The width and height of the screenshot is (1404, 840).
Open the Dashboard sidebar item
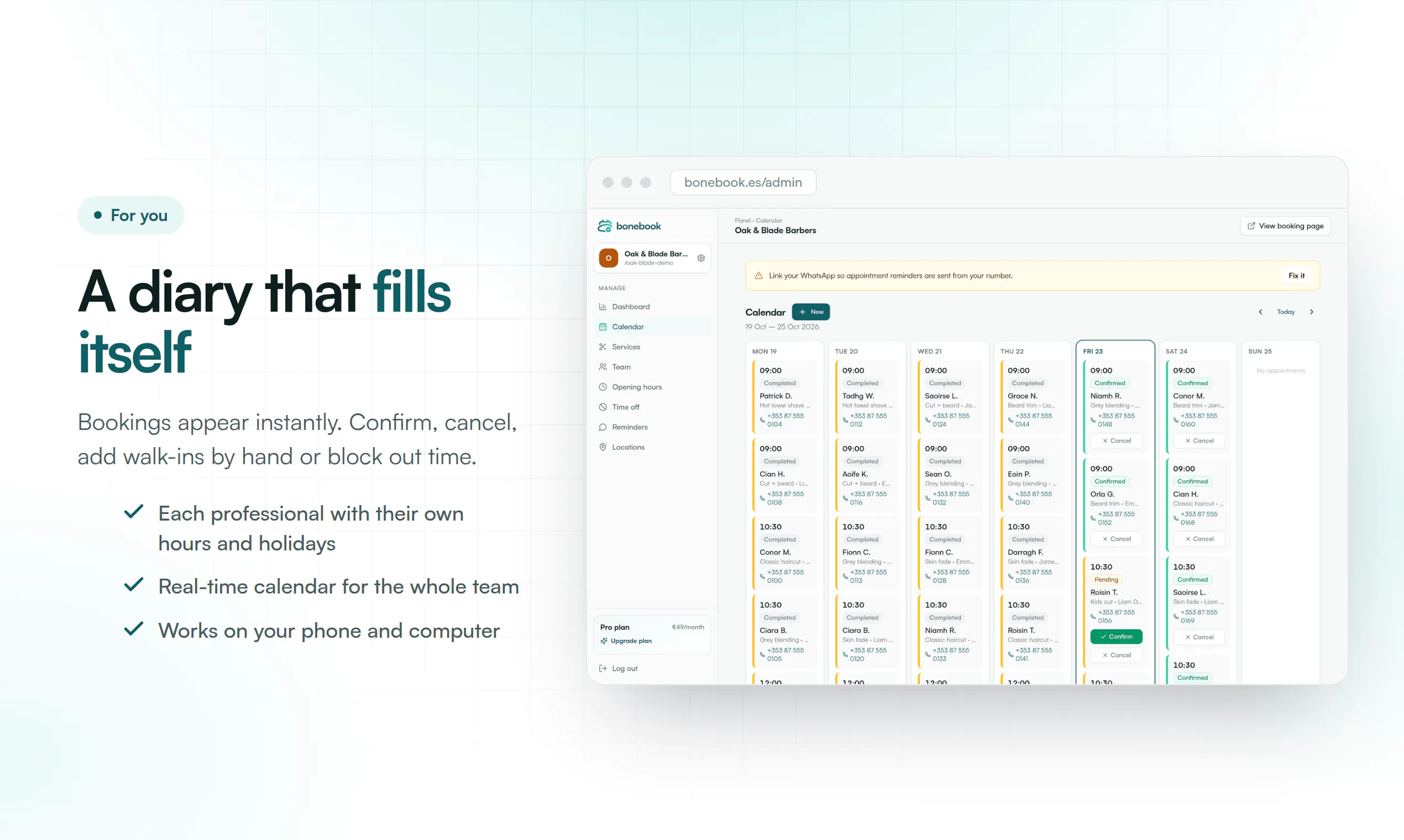[x=653, y=307]
